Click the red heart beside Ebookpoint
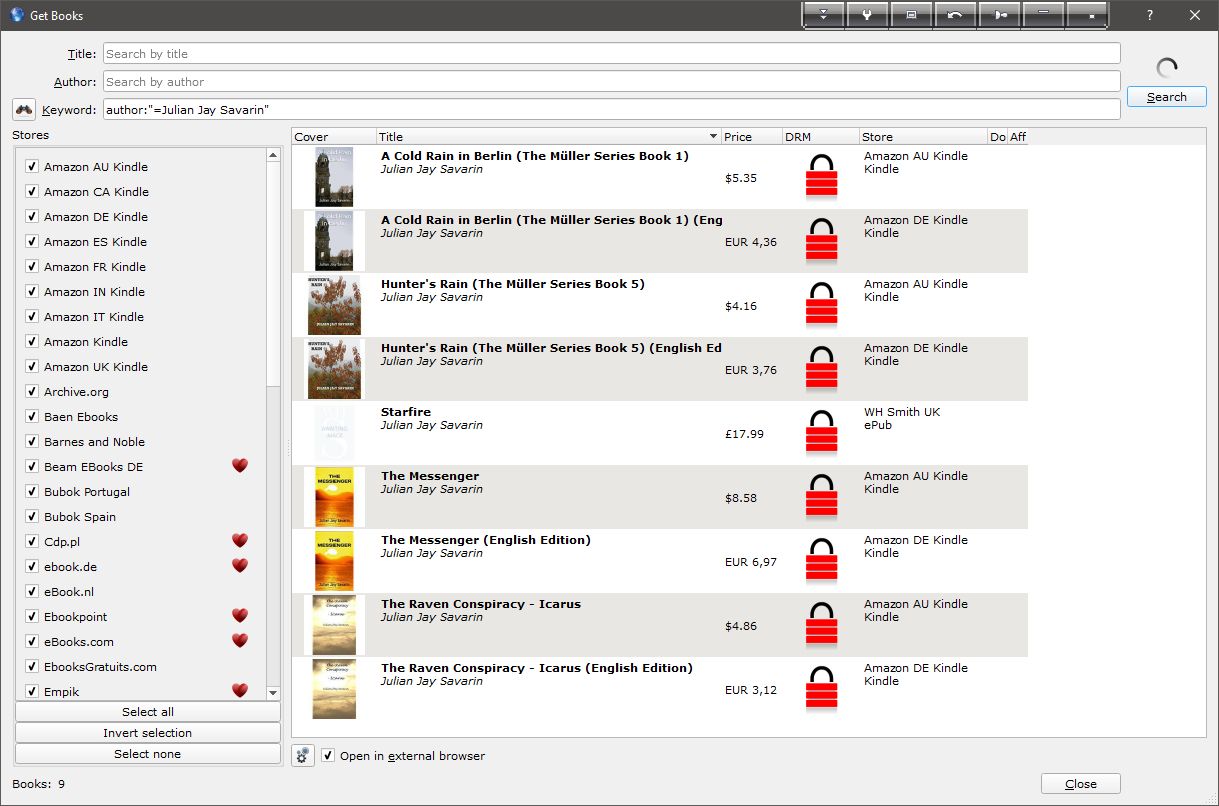Viewport: 1219px width, 806px height. [x=239, y=615]
